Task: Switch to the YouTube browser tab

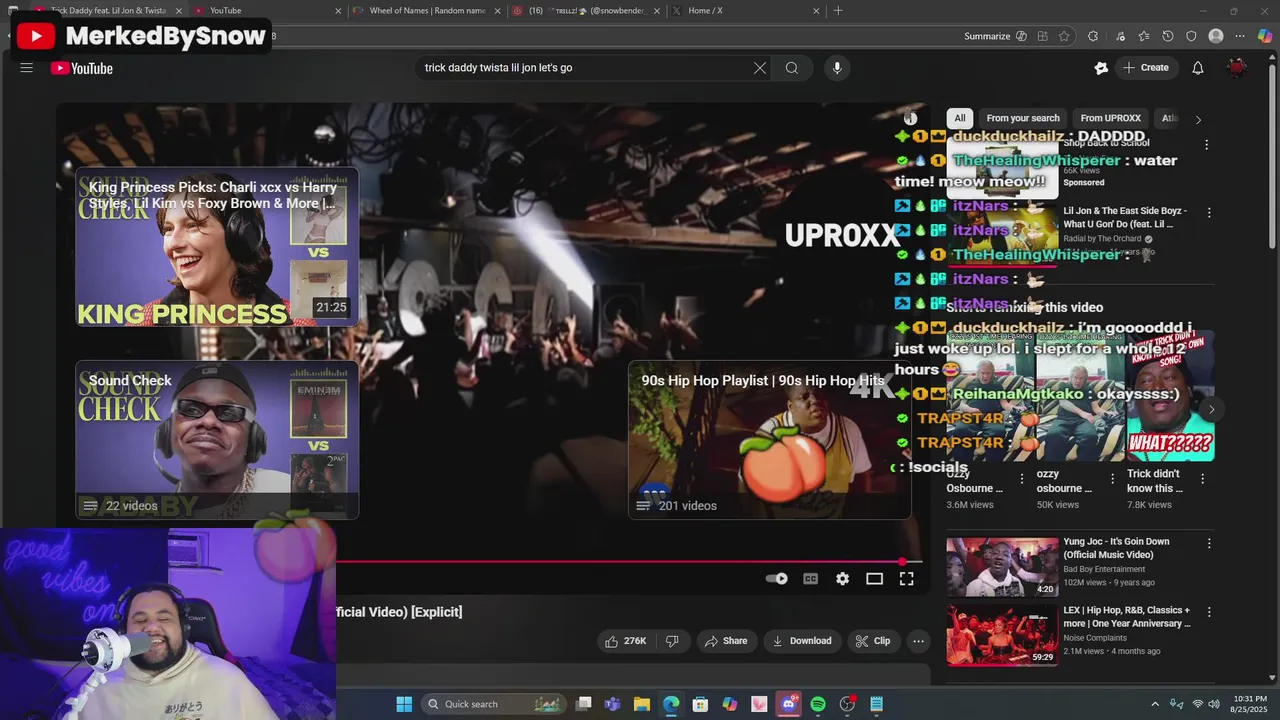Action: pyautogui.click(x=265, y=11)
